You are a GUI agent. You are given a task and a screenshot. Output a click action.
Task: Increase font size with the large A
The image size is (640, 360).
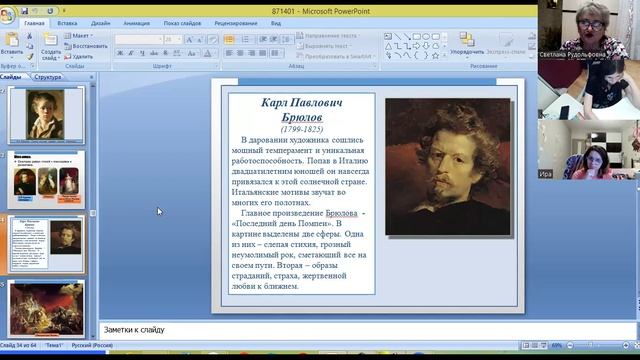pyautogui.click(x=189, y=40)
